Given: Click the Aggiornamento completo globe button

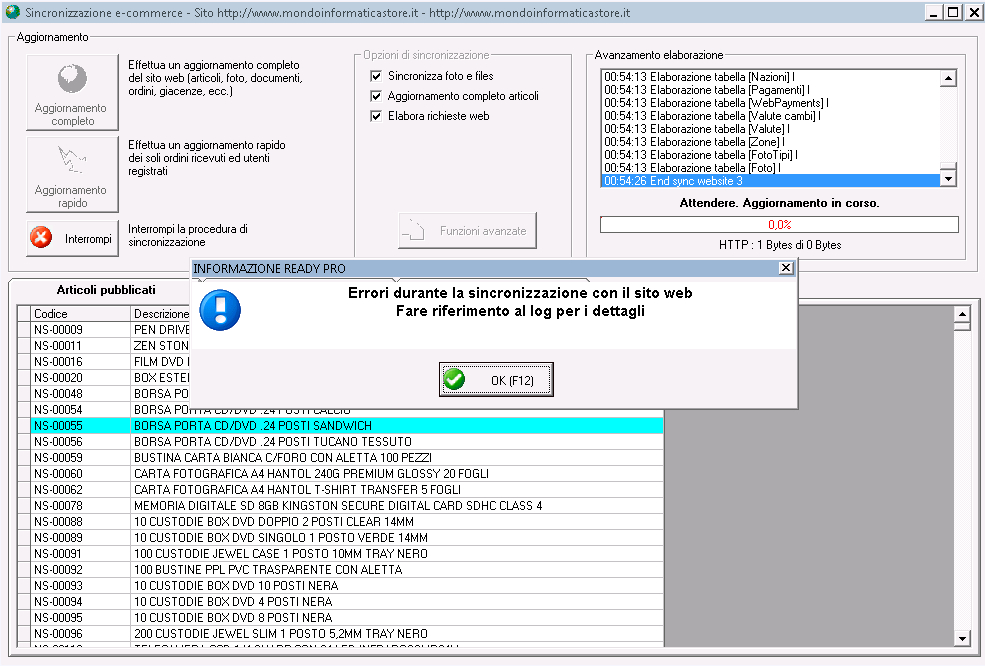Looking at the screenshot, I should pyautogui.click(x=72, y=93).
